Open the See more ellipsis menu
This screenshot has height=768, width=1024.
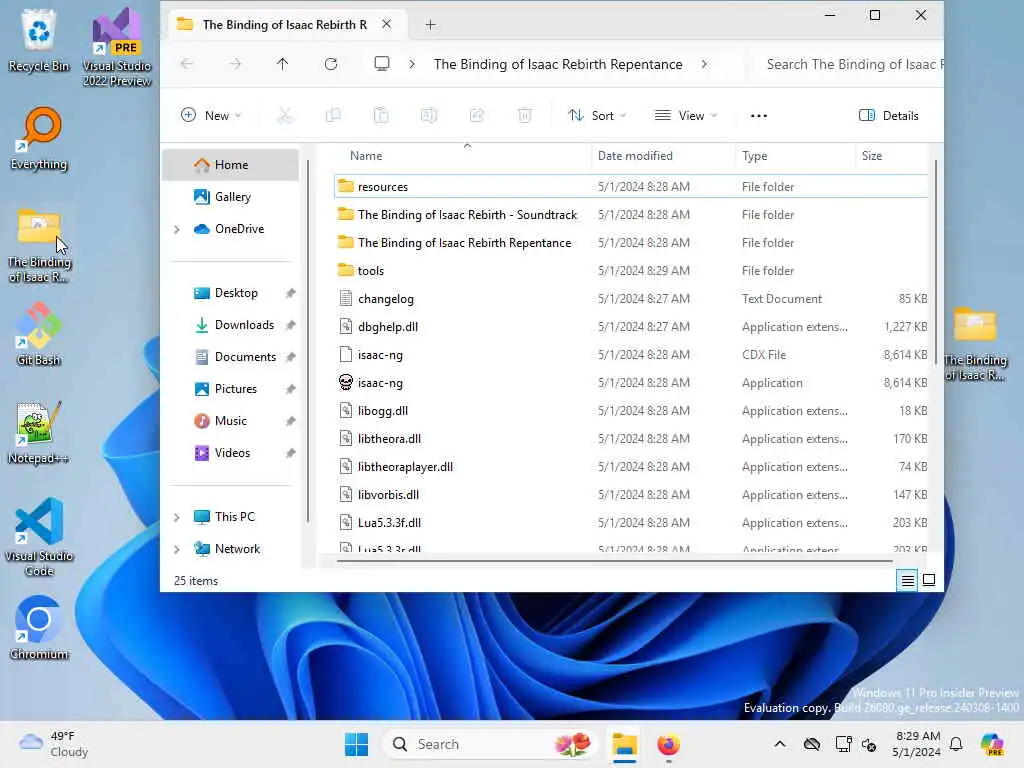(759, 116)
